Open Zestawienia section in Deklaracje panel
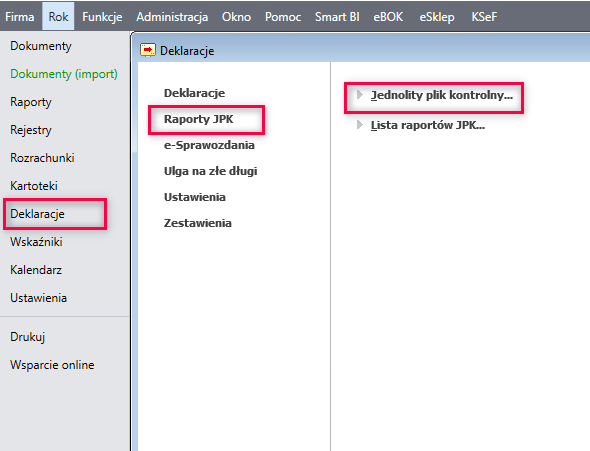This screenshot has height=451, width=590. pos(198,223)
